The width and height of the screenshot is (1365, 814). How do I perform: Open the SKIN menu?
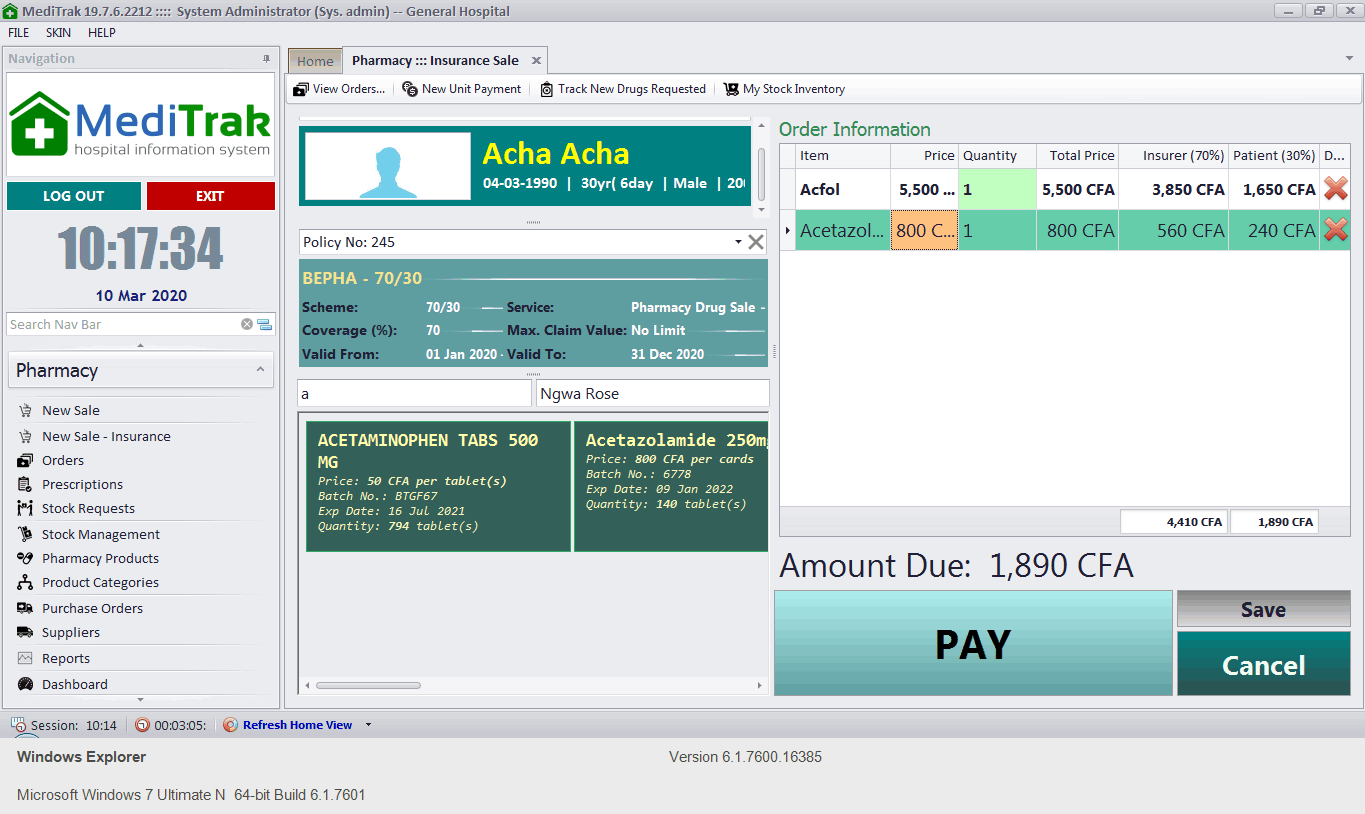pyautogui.click(x=58, y=32)
